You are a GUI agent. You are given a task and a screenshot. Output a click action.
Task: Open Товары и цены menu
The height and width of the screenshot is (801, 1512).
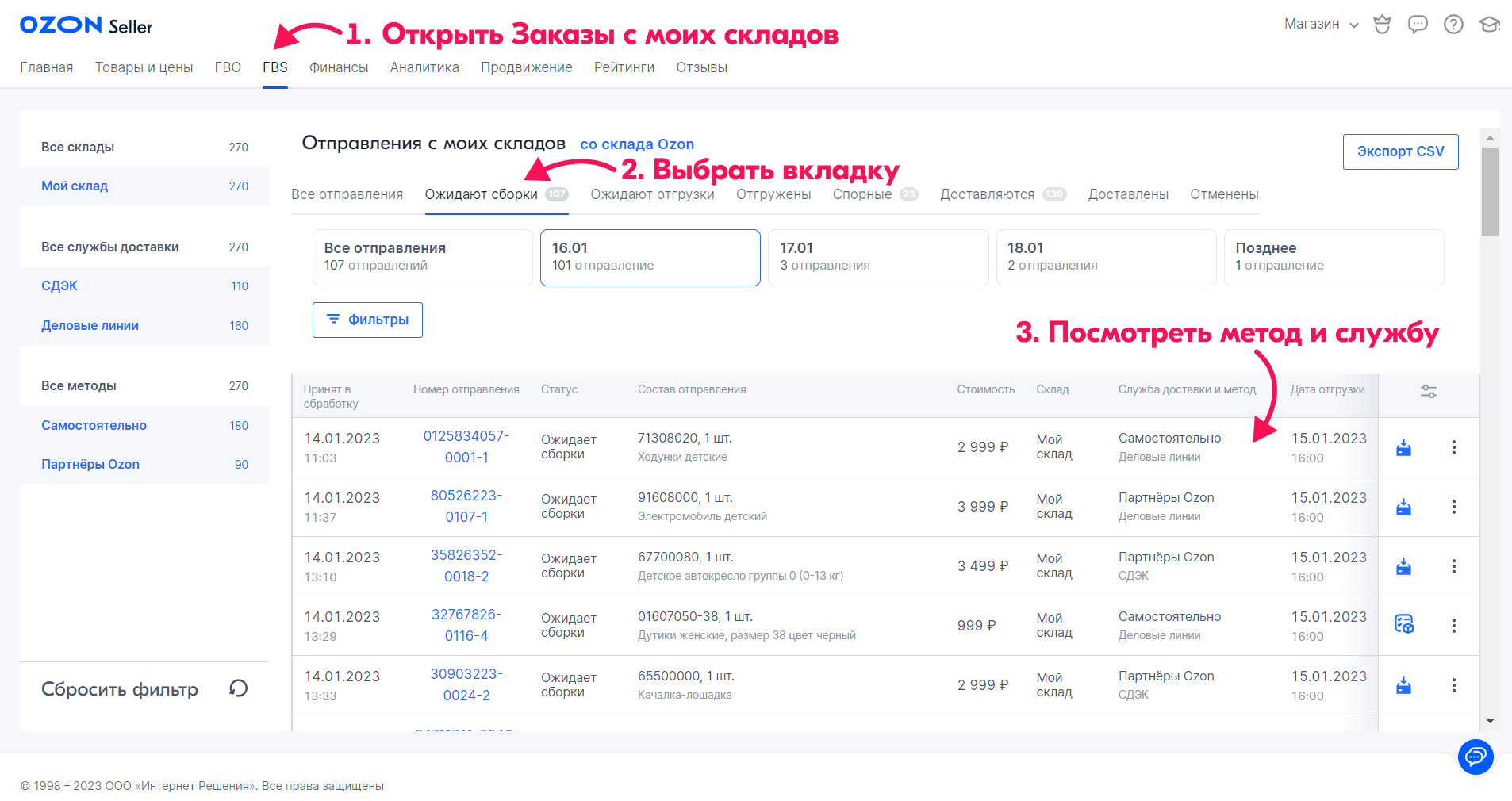[144, 67]
